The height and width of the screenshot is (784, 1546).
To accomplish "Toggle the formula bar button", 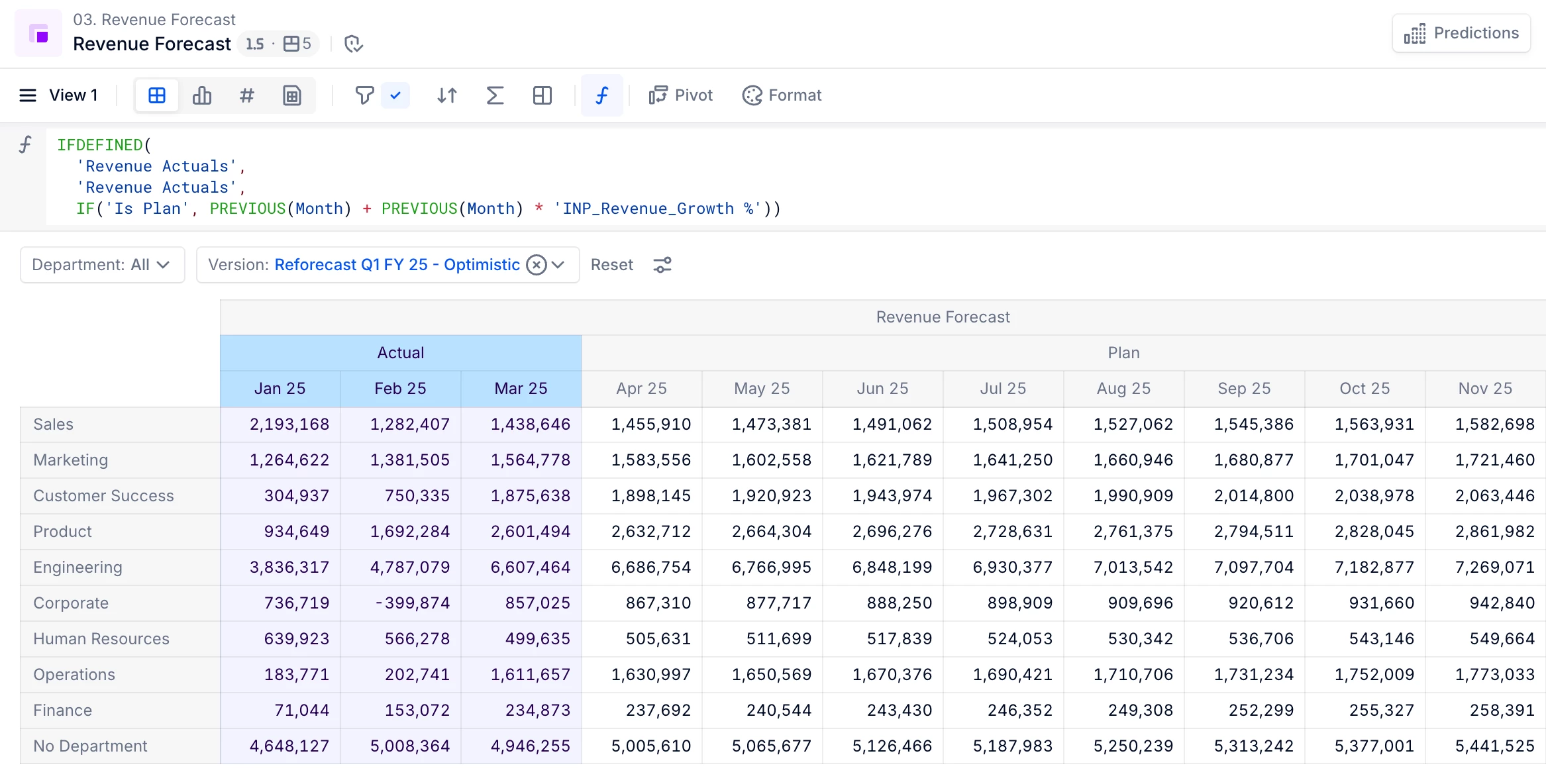I will click(601, 95).
